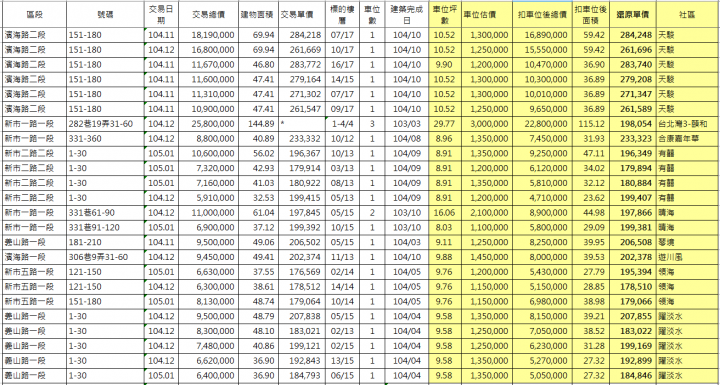Click parking area cell 29.77
Image resolution: width=720 pixels, height=385 pixels.
pyautogui.click(x=444, y=124)
